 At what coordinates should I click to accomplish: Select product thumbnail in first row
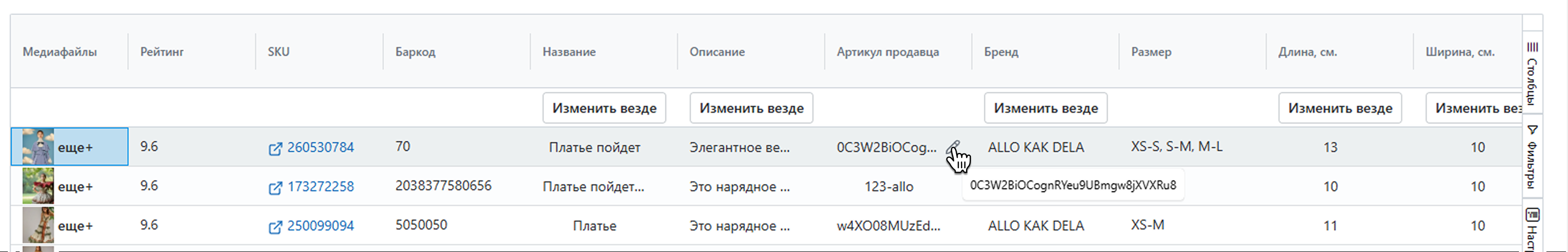coord(38,147)
